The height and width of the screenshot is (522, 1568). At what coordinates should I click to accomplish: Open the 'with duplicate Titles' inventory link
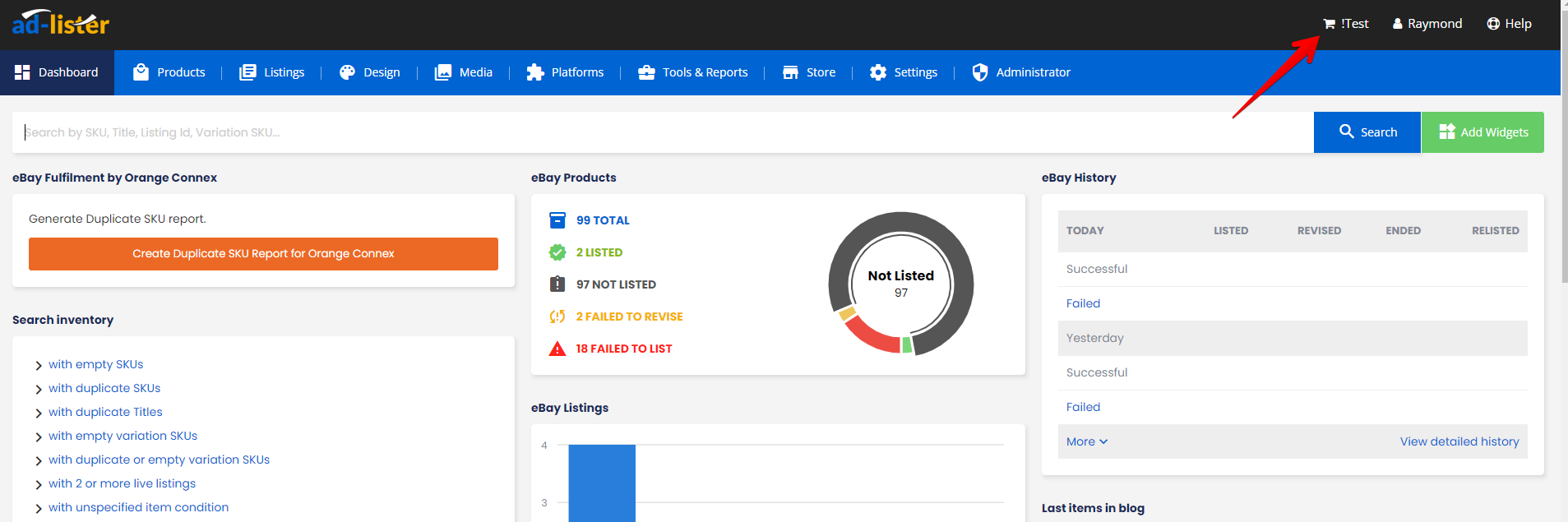(105, 412)
